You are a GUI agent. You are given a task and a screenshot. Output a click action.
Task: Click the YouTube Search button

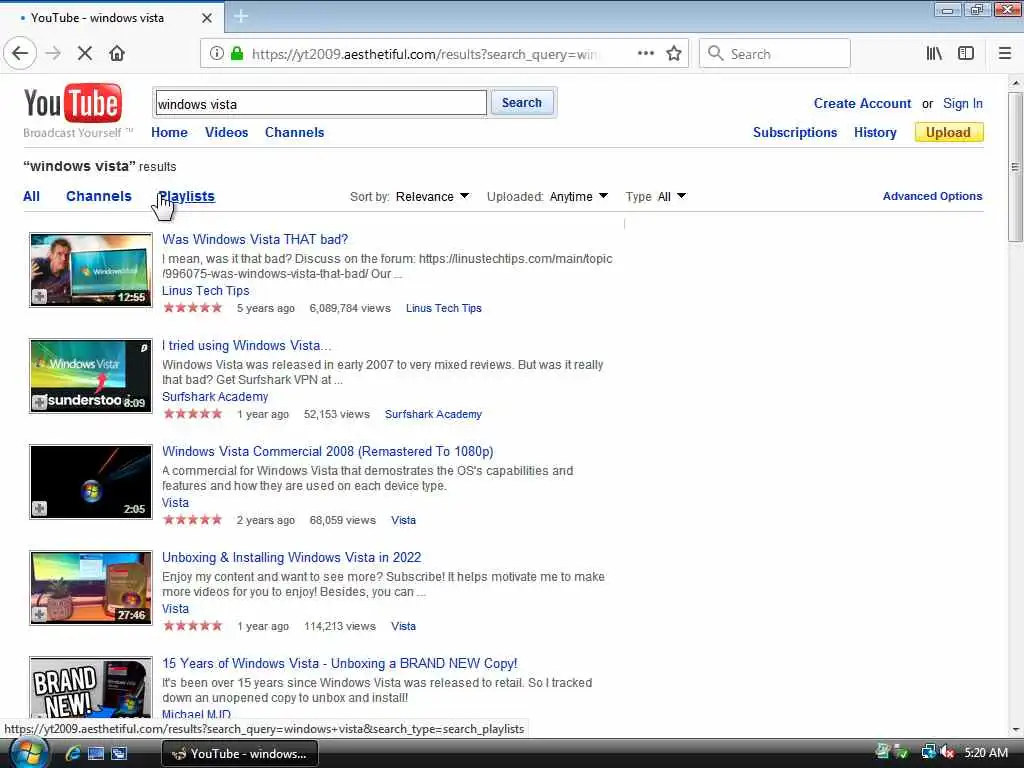tap(522, 103)
